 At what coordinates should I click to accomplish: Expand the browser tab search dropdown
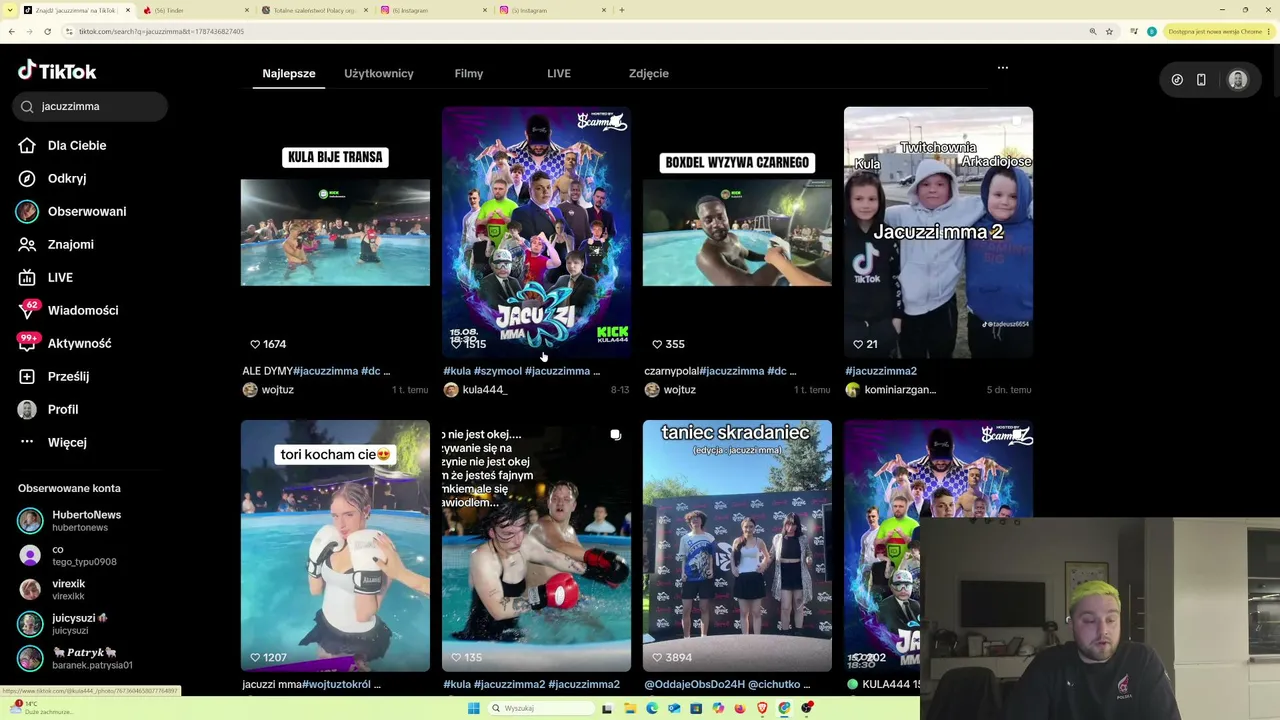[10, 10]
